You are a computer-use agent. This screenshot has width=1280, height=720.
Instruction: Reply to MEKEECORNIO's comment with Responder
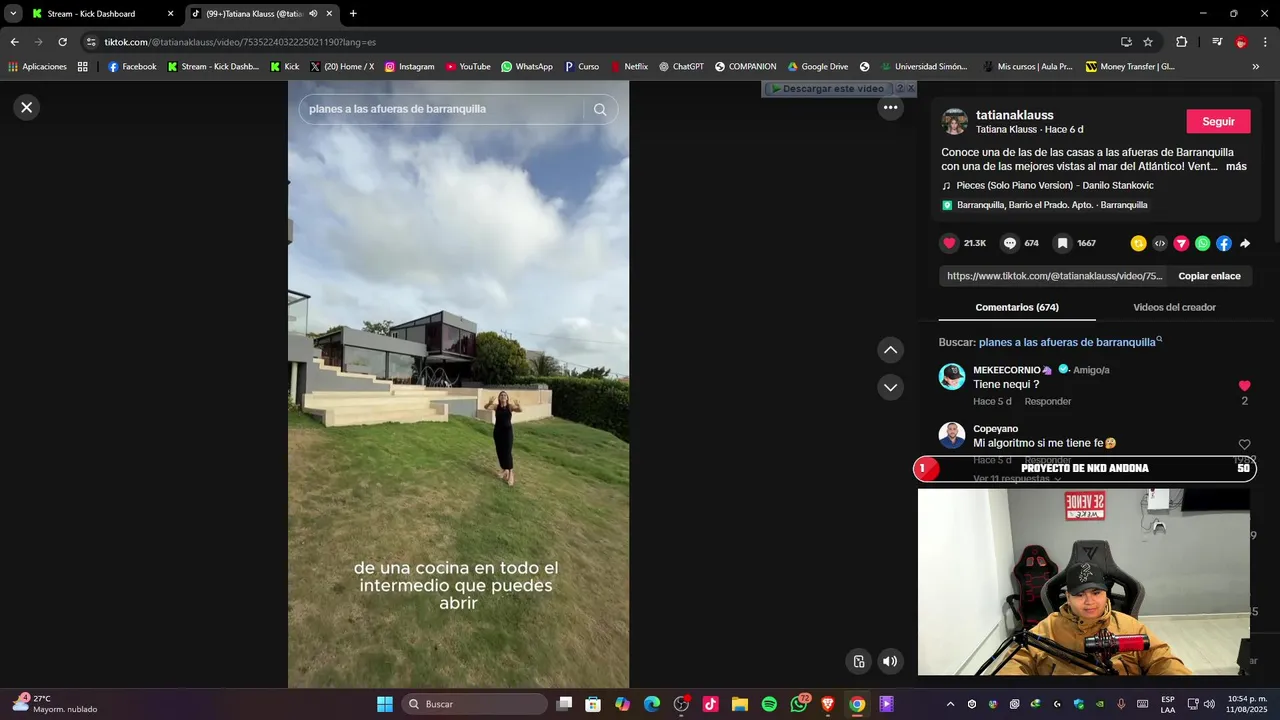(x=1047, y=401)
